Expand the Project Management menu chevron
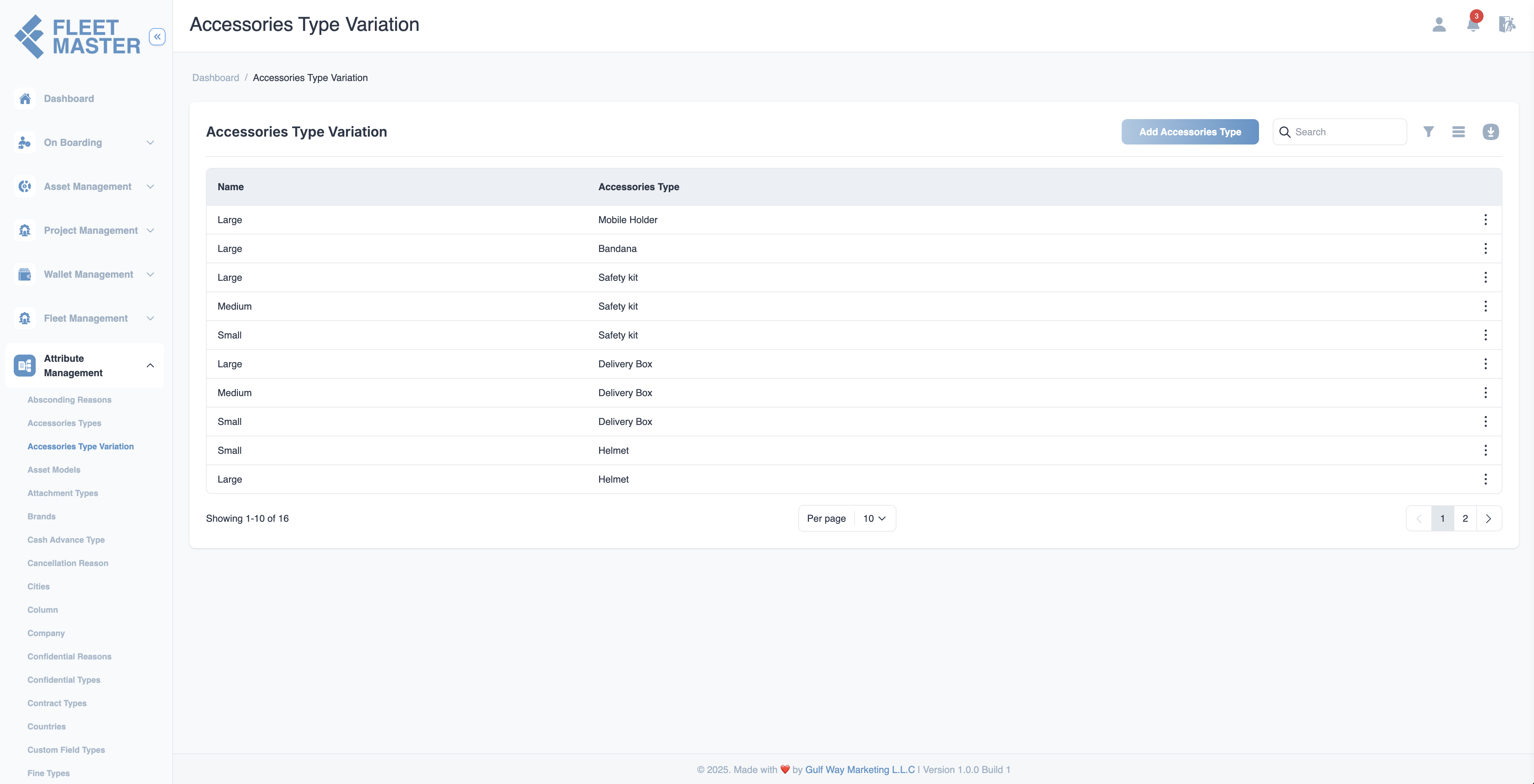The height and width of the screenshot is (784, 1534). coord(150,231)
